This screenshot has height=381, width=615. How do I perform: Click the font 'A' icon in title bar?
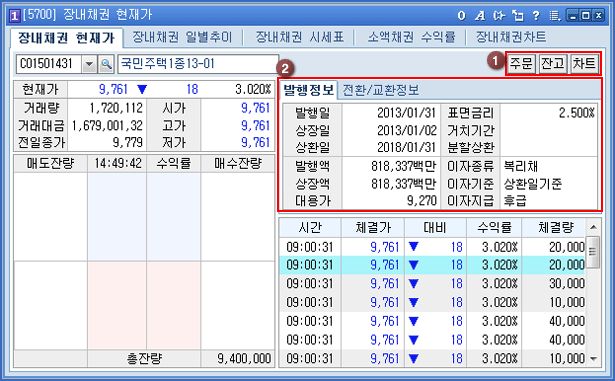pos(479,16)
